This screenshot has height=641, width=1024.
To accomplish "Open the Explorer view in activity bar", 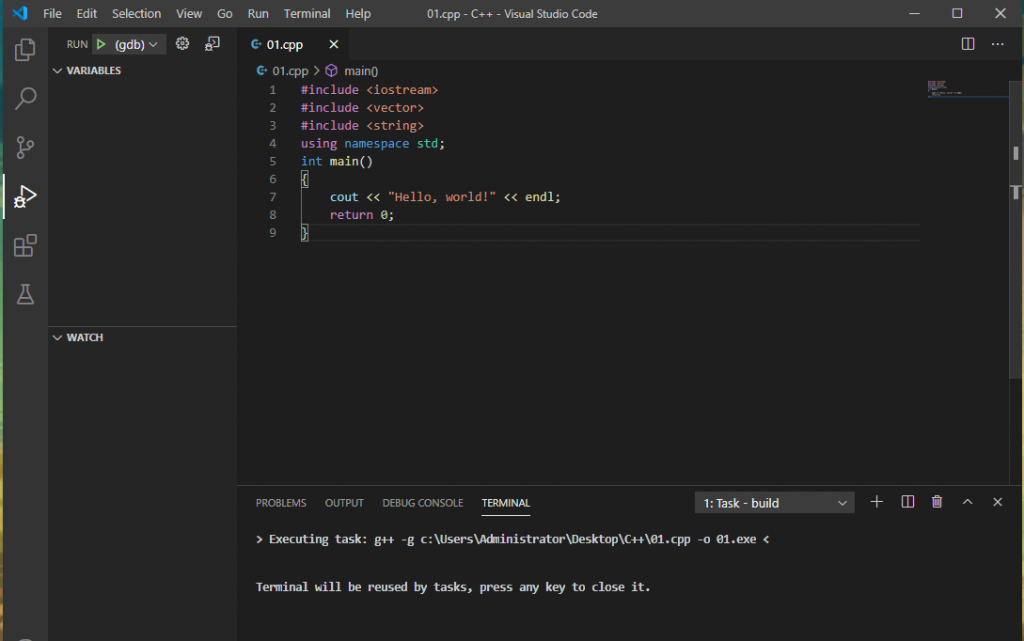I will (25, 50).
